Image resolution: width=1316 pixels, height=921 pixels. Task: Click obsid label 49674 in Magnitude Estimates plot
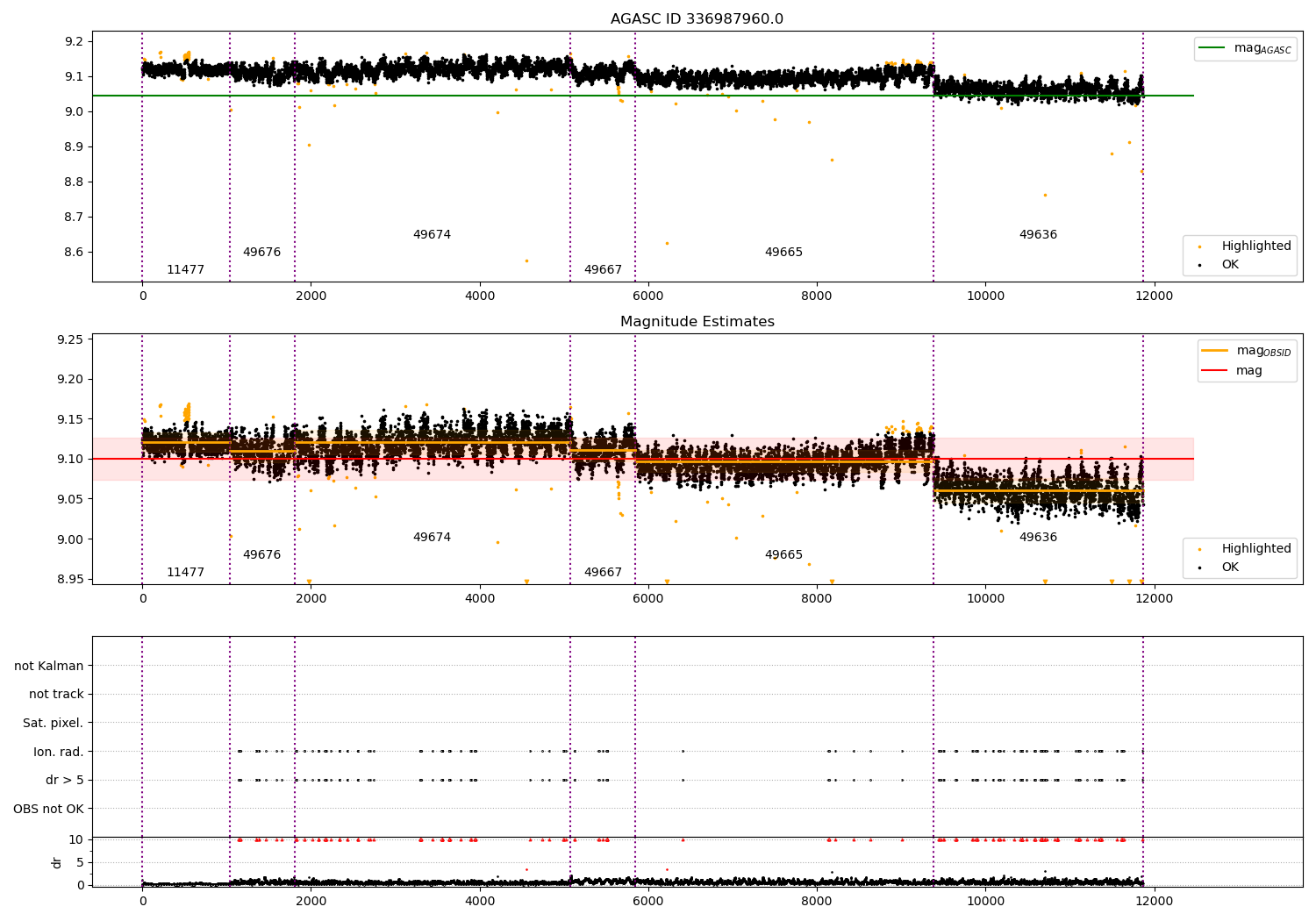point(432,538)
